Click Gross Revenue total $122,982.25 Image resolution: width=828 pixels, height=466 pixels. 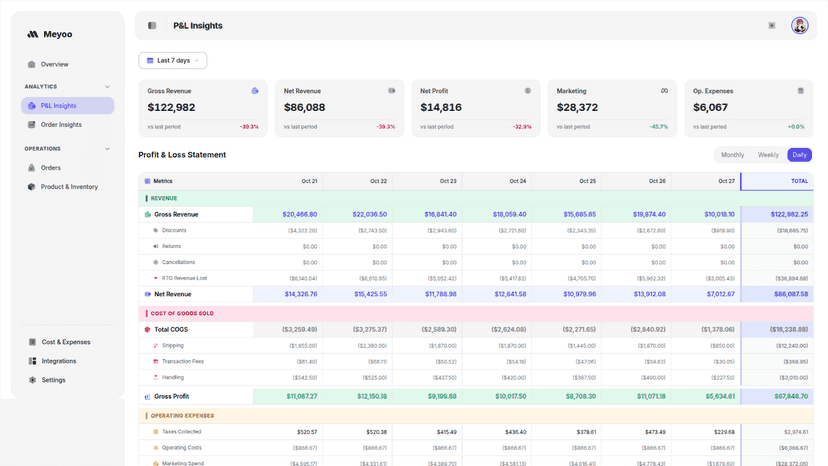click(x=789, y=215)
